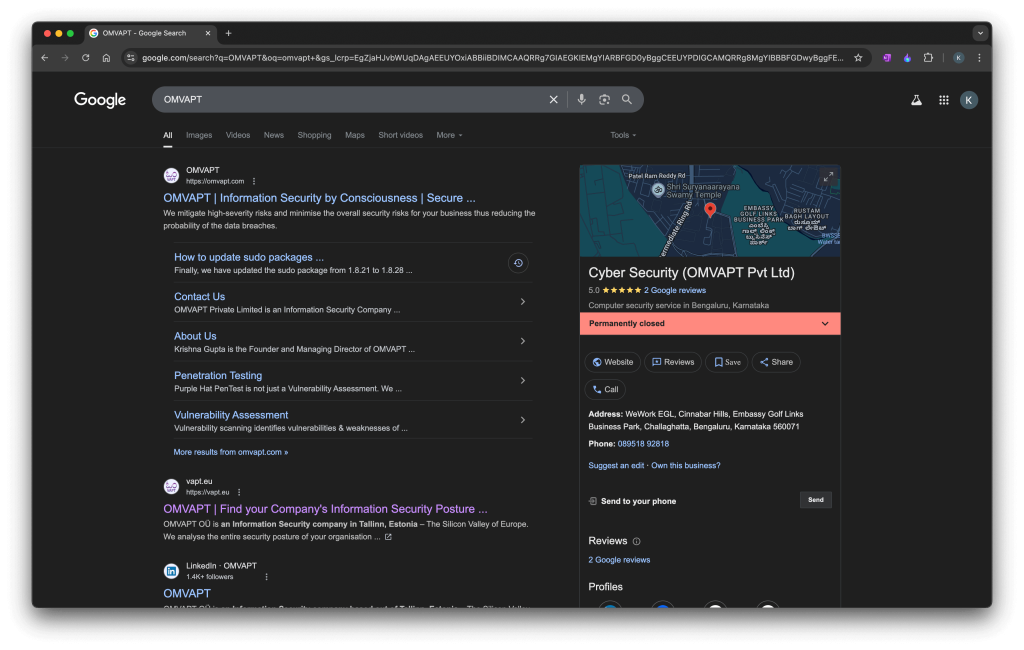Expand the Contact Us sitelink arrow
1024x650 pixels.
(x=522, y=302)
